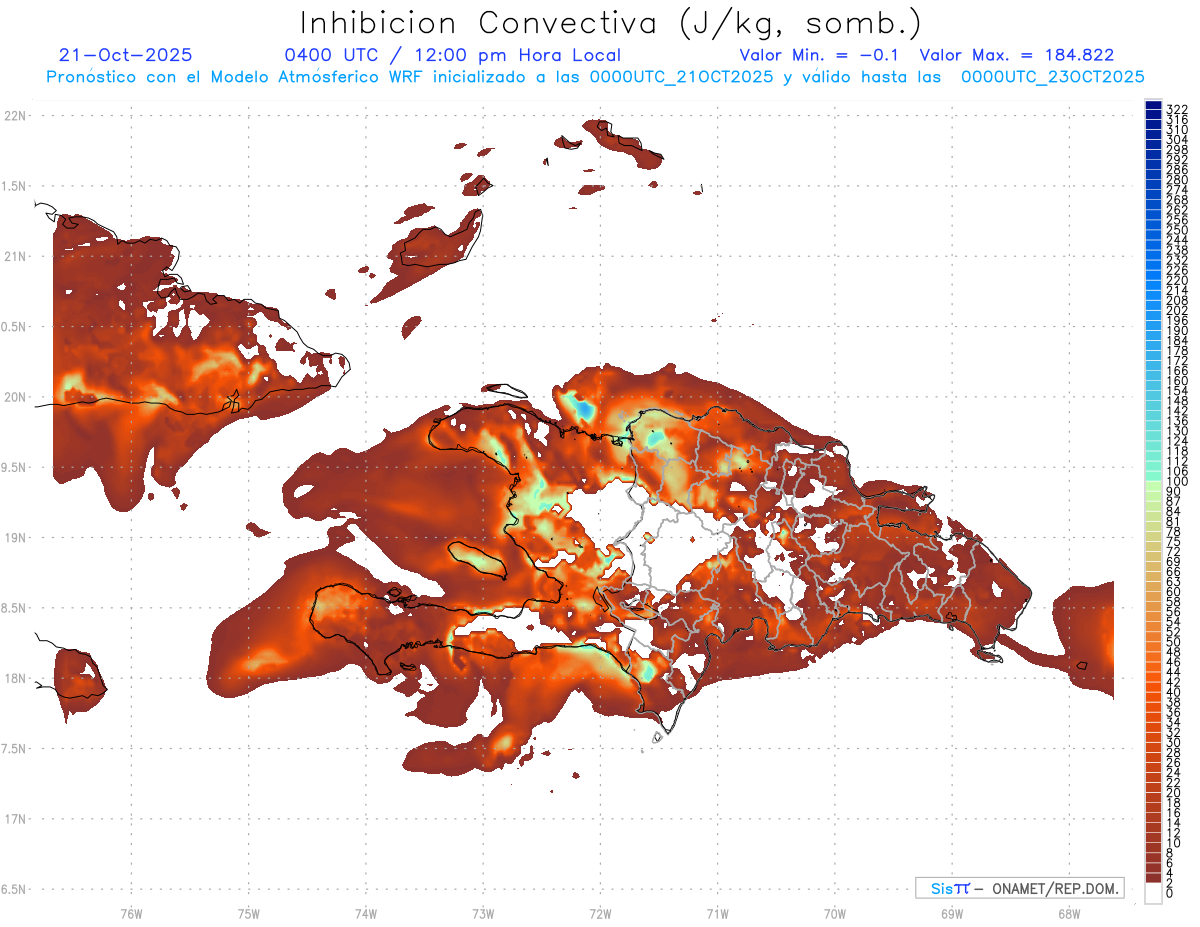Select the Valor Max. = 184.822 readout

(1016, 55)
